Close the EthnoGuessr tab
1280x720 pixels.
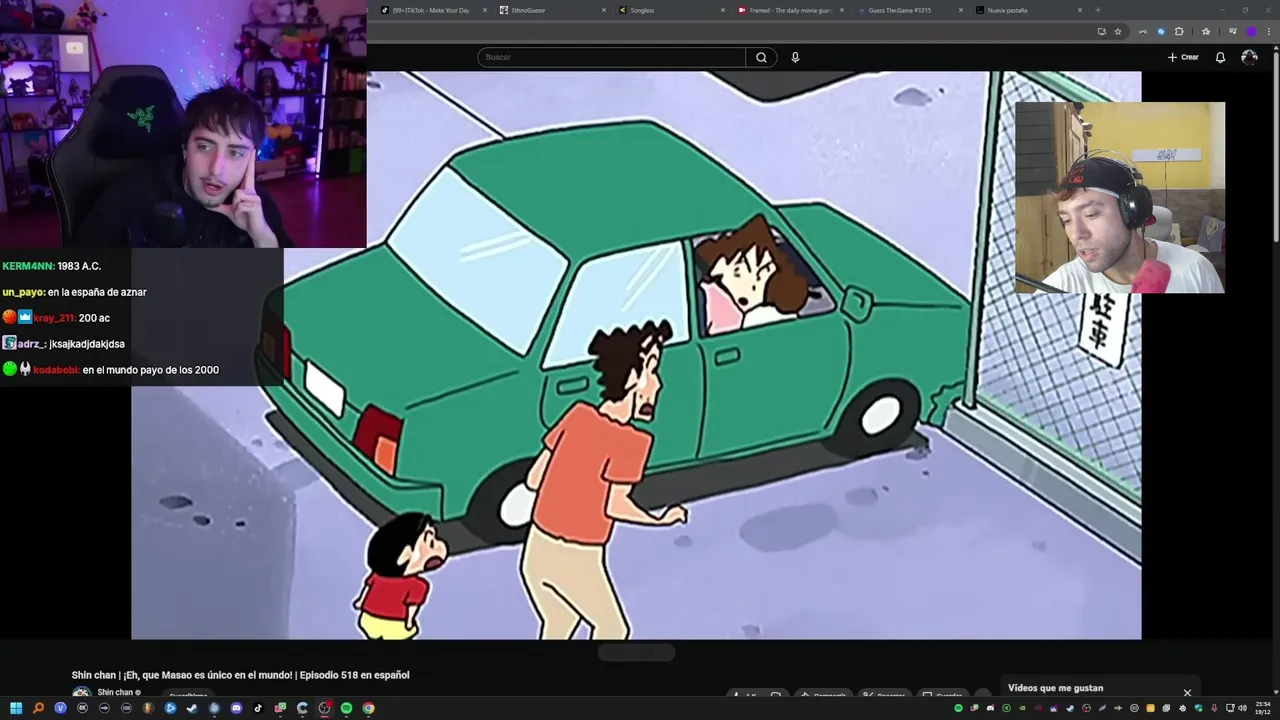coord(603,10)
